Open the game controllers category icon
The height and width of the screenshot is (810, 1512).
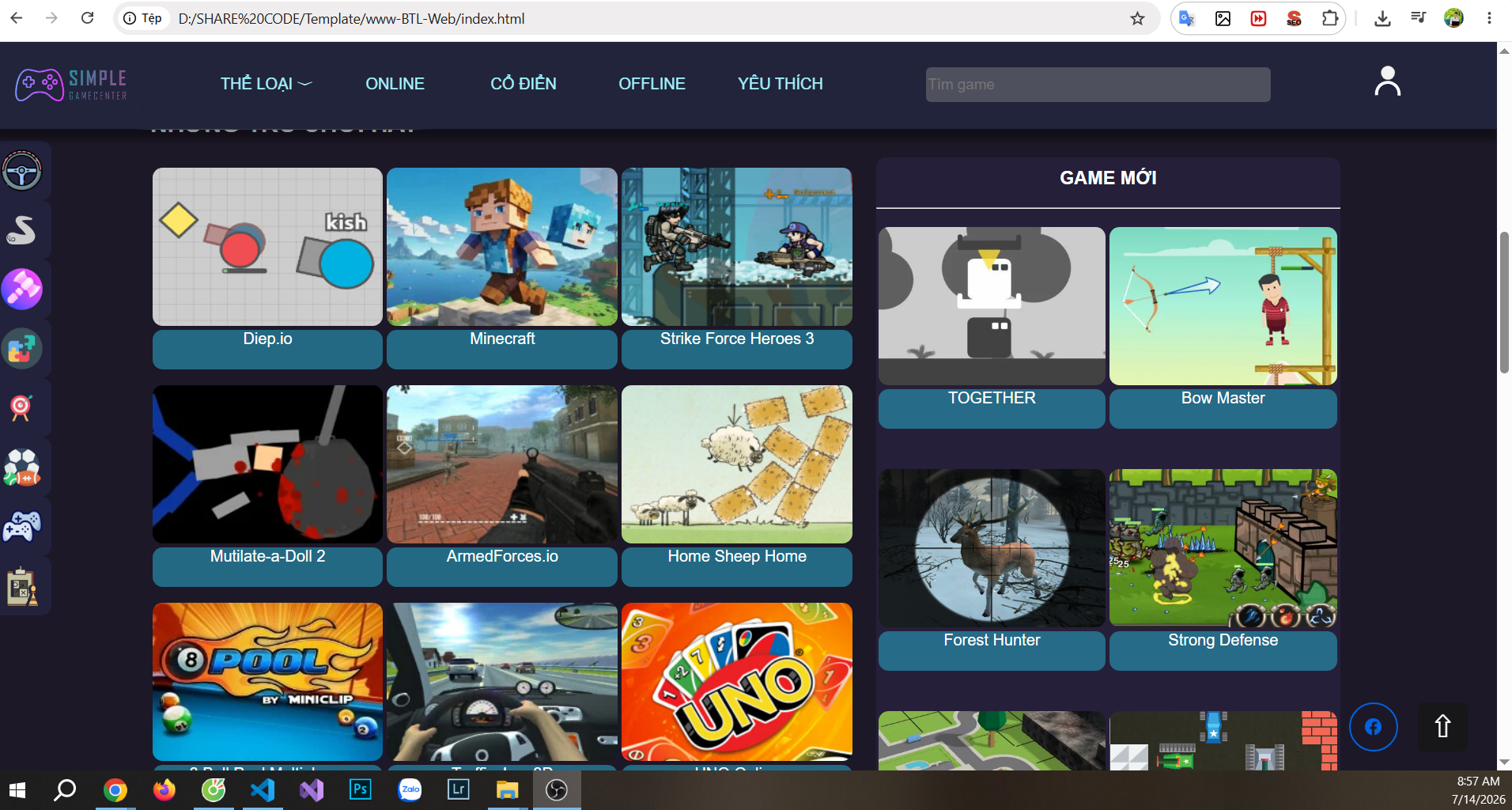[x=22, y=527]
